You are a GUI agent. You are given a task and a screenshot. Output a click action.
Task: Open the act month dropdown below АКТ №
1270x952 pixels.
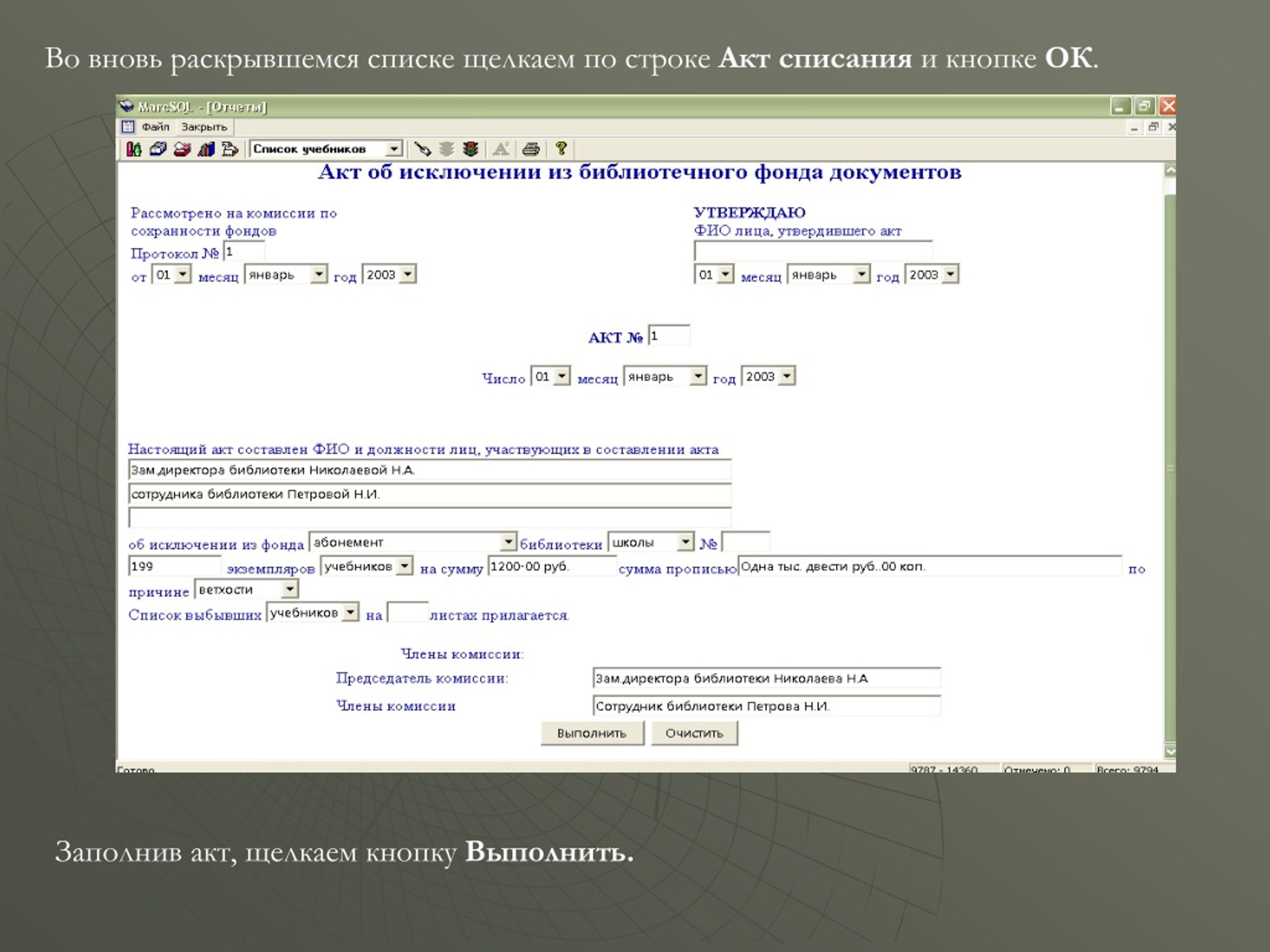[x=698, y=376]
